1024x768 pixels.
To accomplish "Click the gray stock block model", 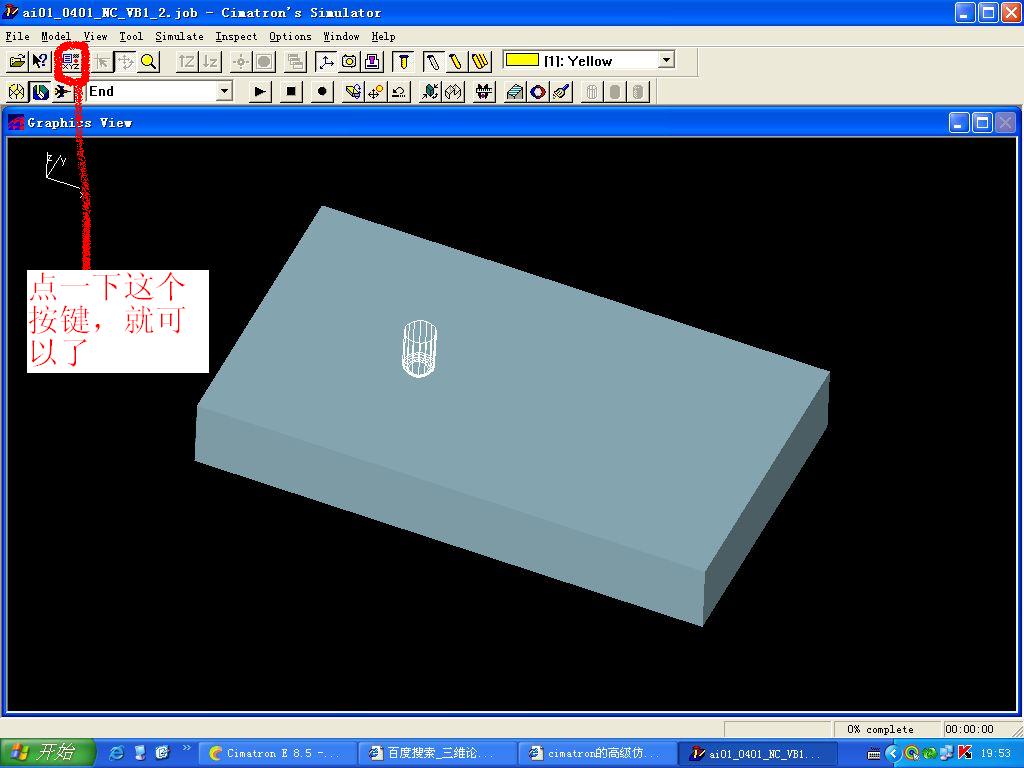I will [x=513, y=418].
